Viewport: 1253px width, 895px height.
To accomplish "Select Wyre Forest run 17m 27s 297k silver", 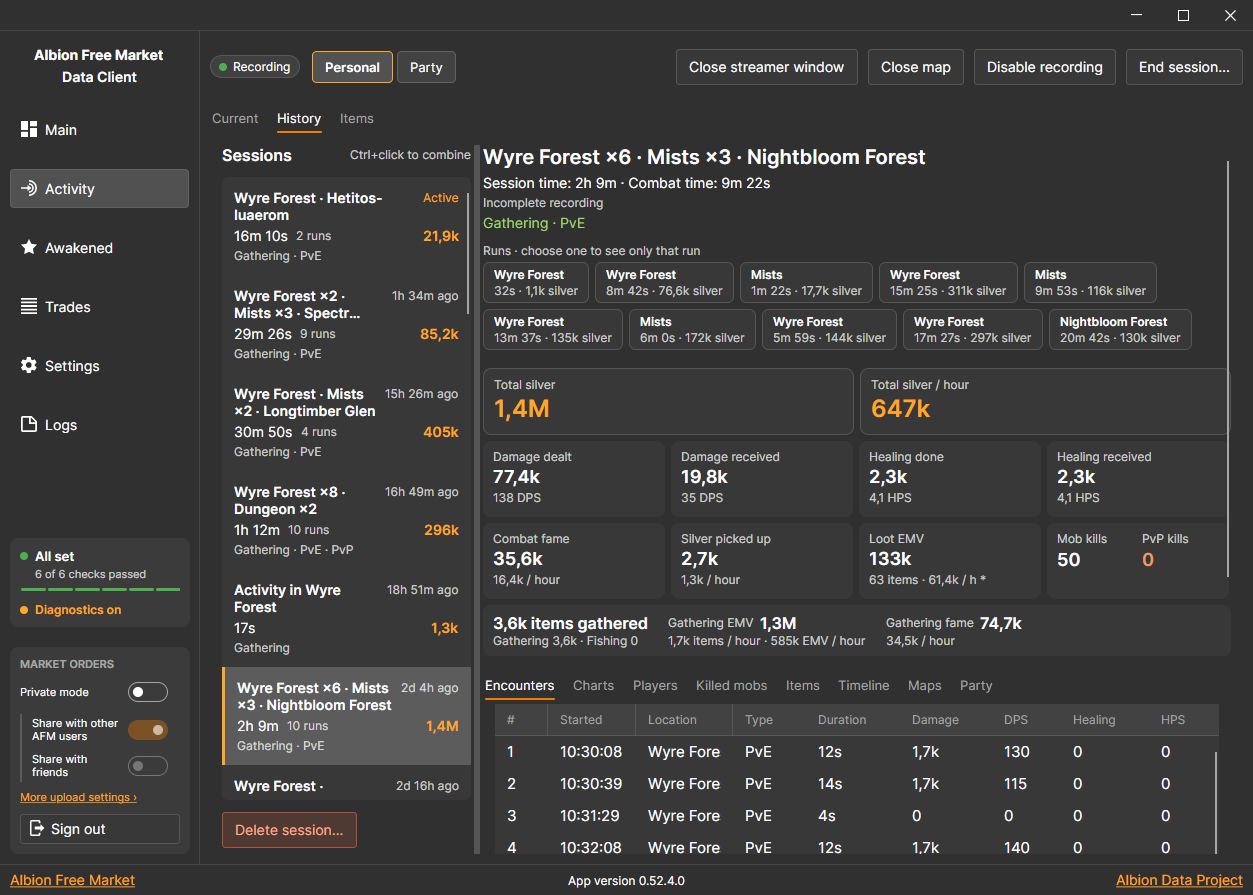I will pos(972,330).
